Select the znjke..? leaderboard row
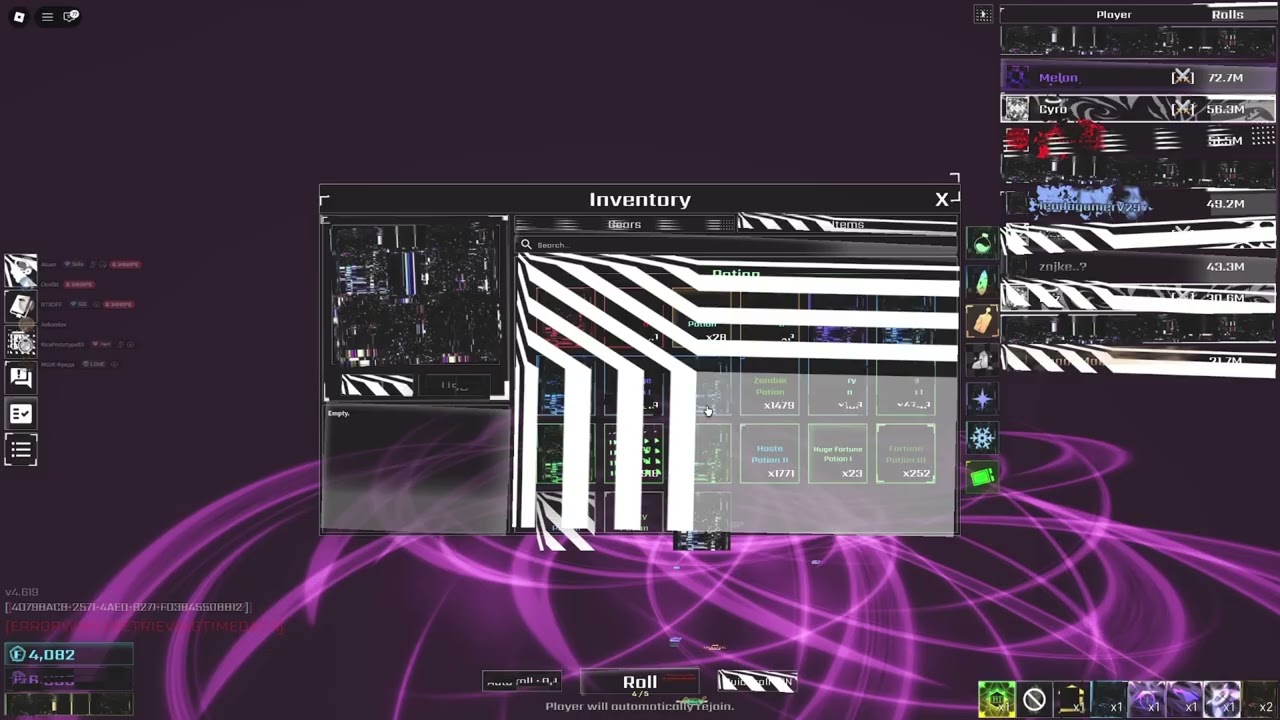1280x720 pixels. pos(1138,266)
